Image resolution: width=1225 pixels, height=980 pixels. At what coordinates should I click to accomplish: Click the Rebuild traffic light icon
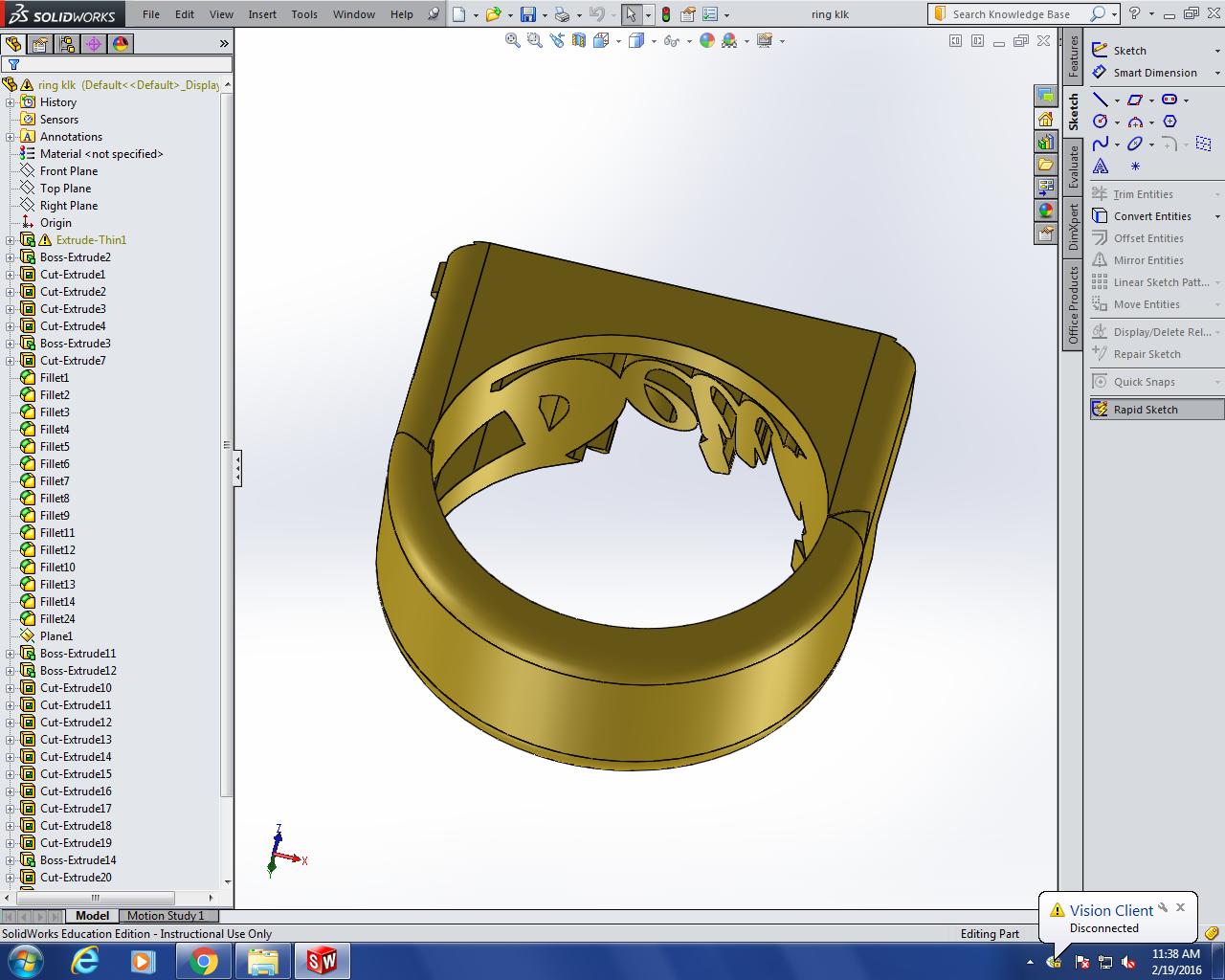click(x=666, y=14)
